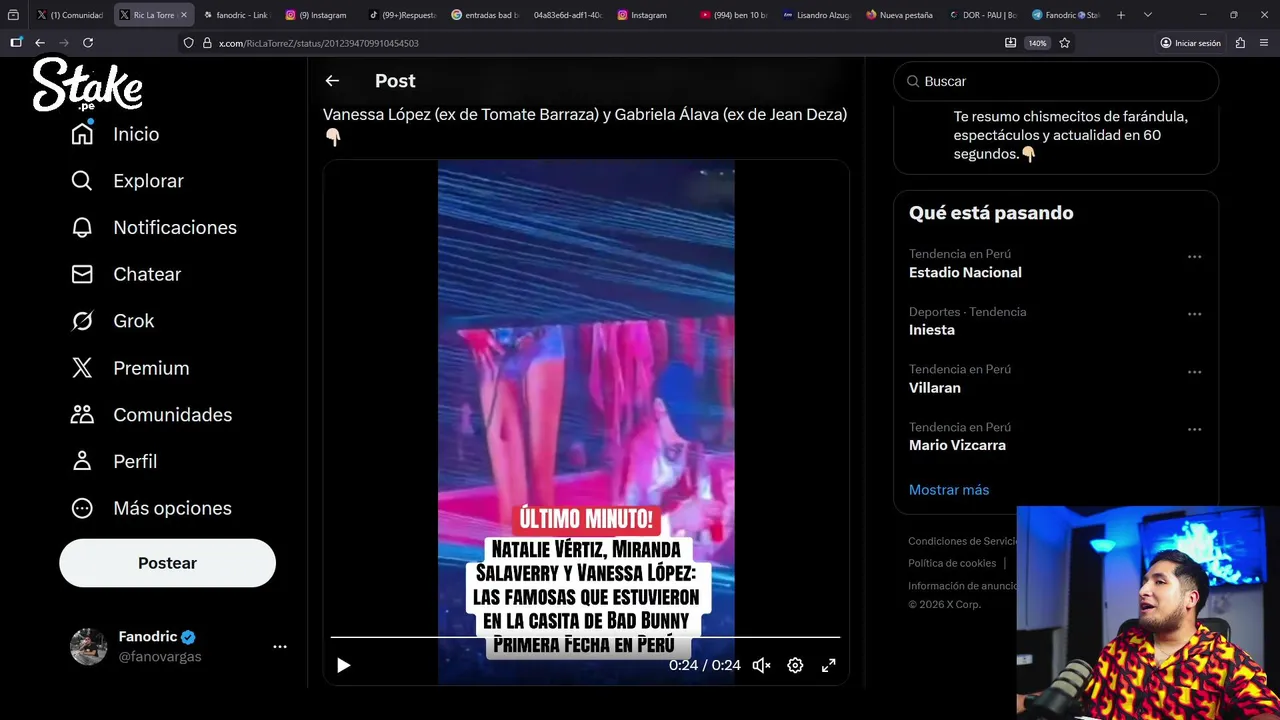The width and height of the screenshot is (1280, 720).
Task: Switch to Comunidad X browser tab
Action: pyautogui.click(x=70, y=15)
